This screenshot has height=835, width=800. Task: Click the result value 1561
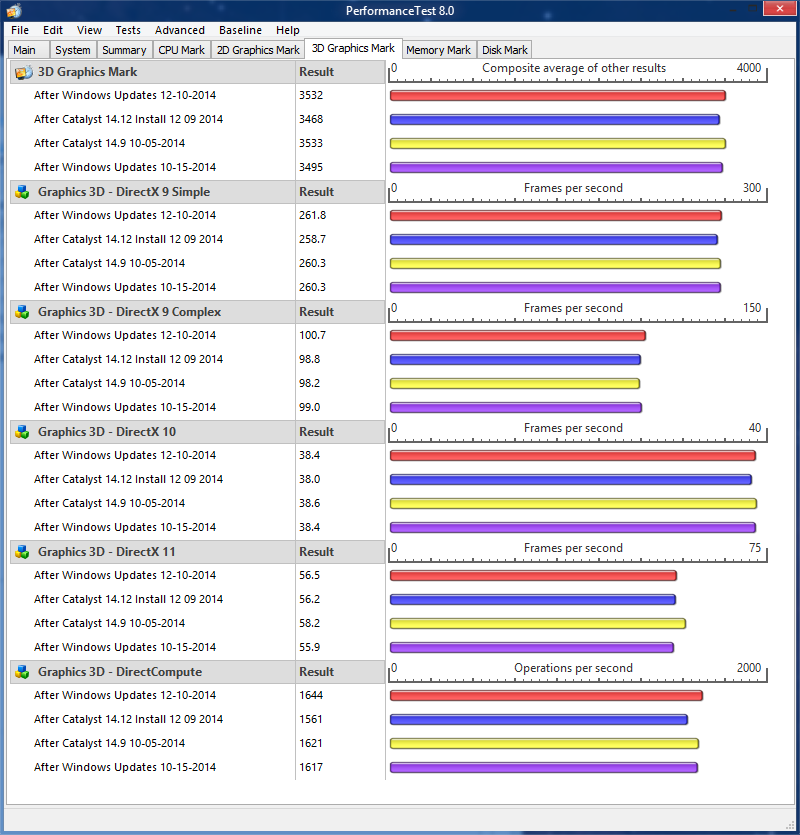(x=311, y=719)
